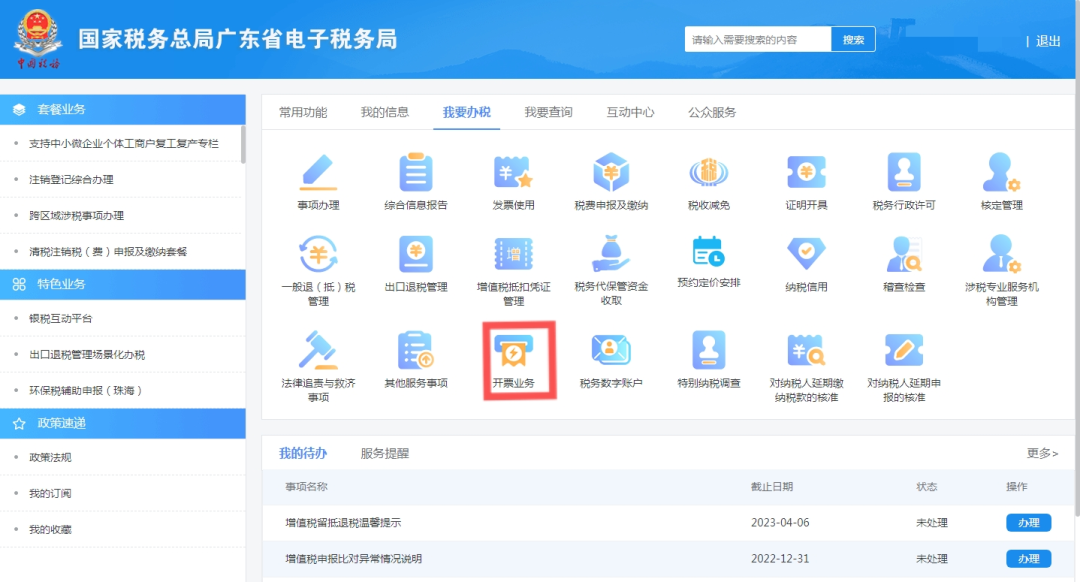The height and width of the screenshot is (582, 1080).
Task: Open 综合信息报告 icon
Action: pyautogui.click(x=416, y=172)
